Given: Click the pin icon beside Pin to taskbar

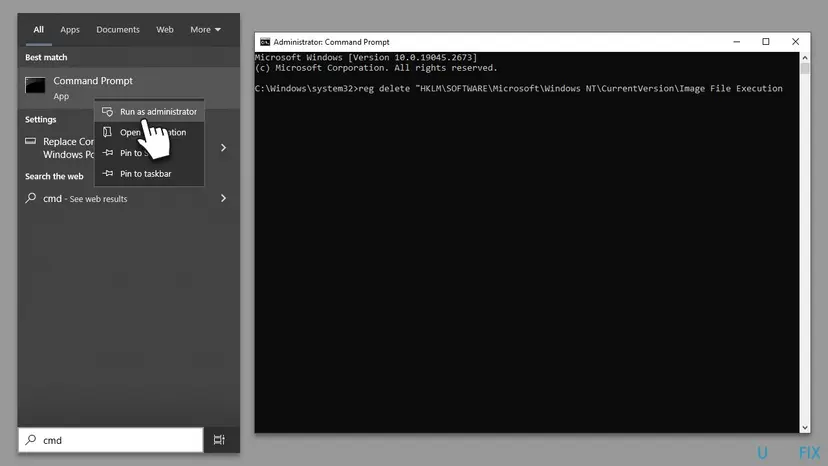Looking at the screenshot, I should [x=107, y=173].
